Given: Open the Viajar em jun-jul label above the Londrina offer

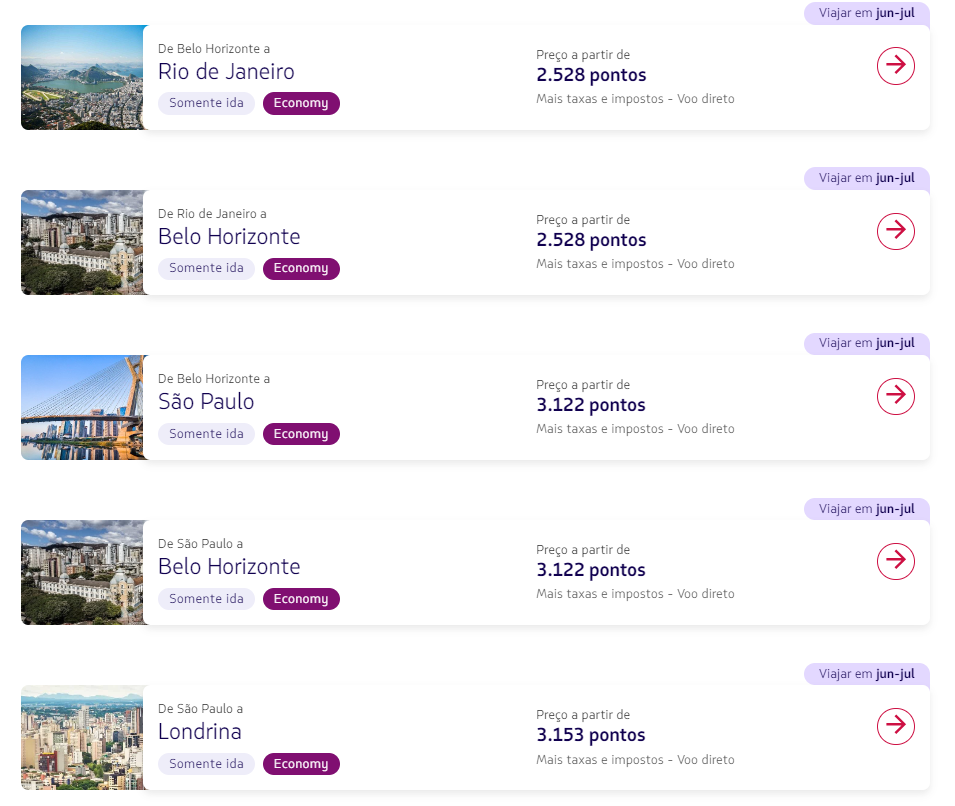Looking at the screenshot, I should [x=866, y=674].
